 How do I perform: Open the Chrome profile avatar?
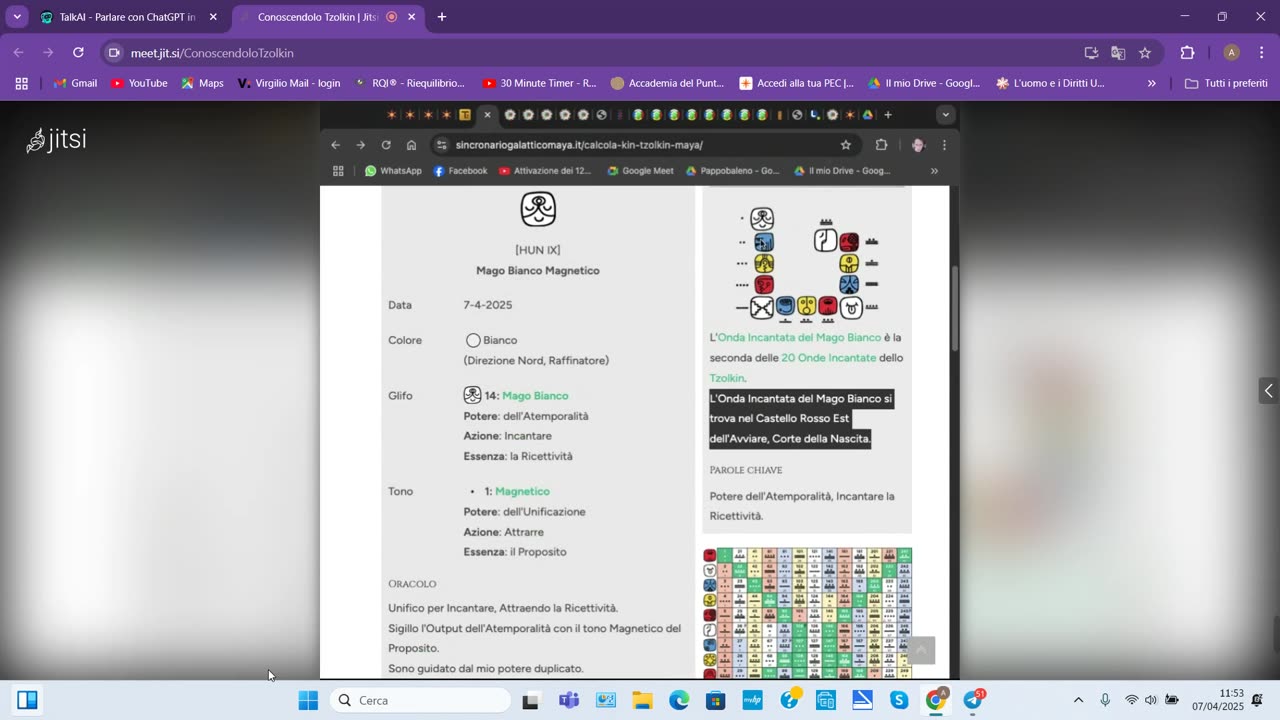click(x=1232, y=53)
